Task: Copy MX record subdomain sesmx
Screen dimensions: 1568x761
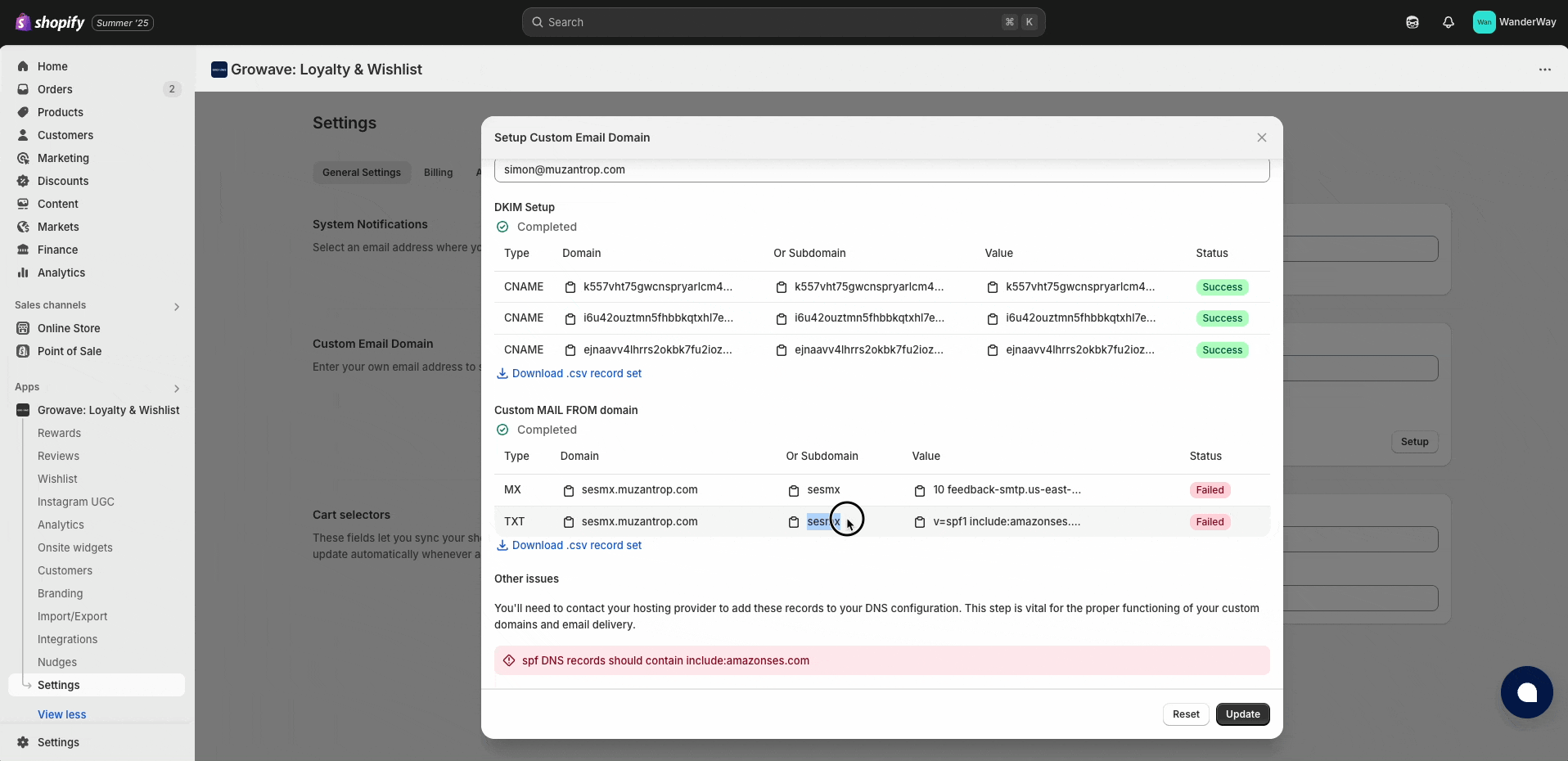Action: click(794, 490)
